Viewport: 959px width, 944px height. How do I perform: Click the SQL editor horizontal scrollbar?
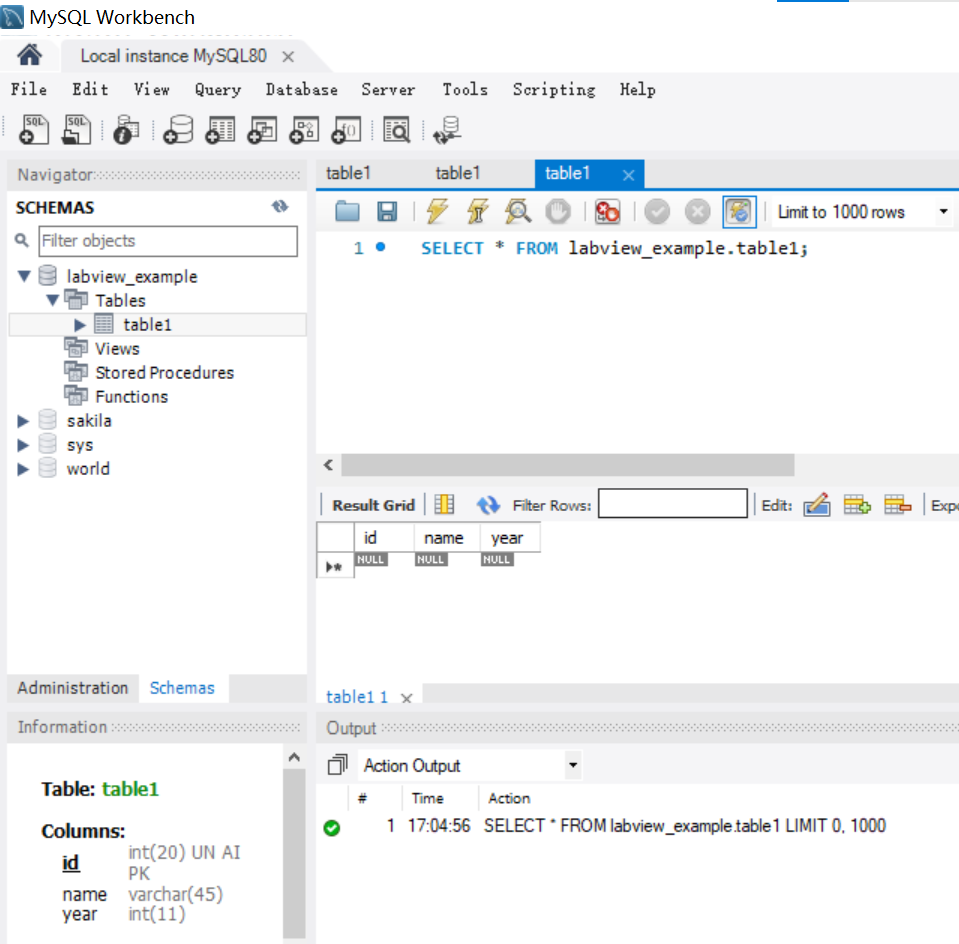[567, 464]
